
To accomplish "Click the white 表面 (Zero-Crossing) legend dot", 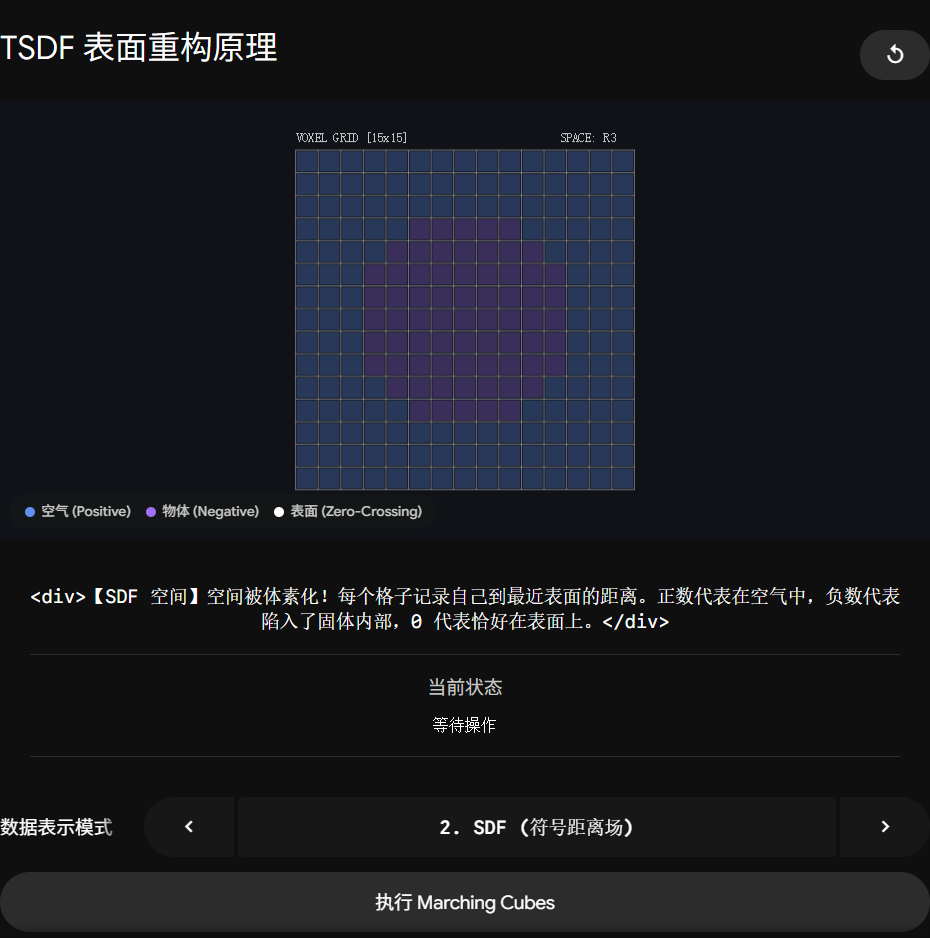I will click(279, 511).
